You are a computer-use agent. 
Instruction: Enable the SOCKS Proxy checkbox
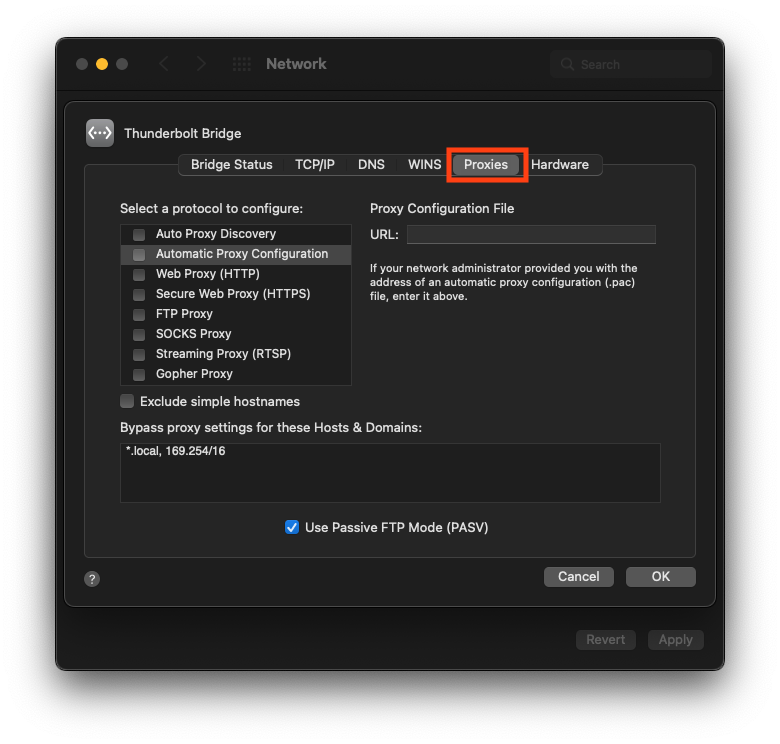pyautogui.click(x=139, y=334)
